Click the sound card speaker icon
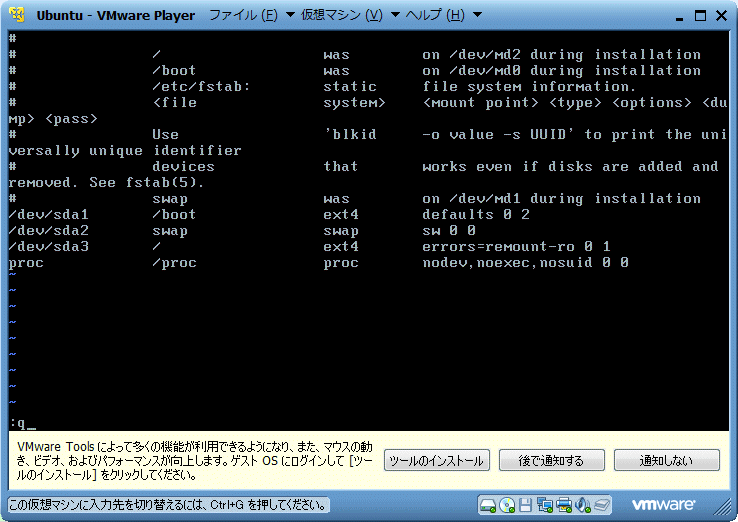The height and width of the screenshot is (522, 738). (x=582, y=504)
